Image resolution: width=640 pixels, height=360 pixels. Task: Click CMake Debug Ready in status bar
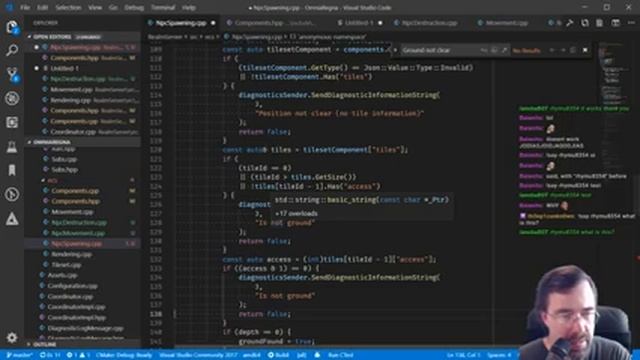[124, 355]
